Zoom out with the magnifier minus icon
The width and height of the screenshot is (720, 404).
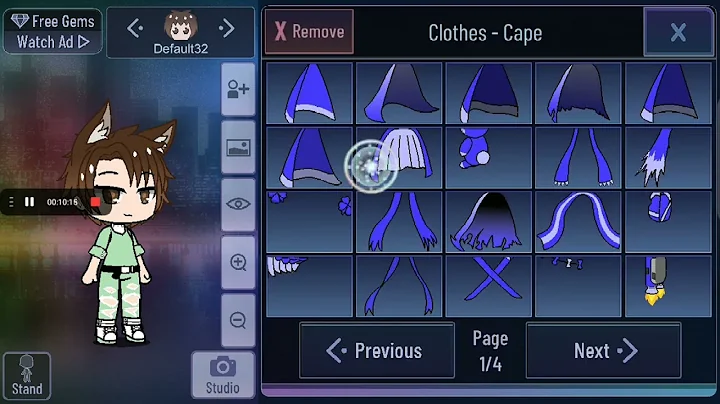[x=238, y=320]
